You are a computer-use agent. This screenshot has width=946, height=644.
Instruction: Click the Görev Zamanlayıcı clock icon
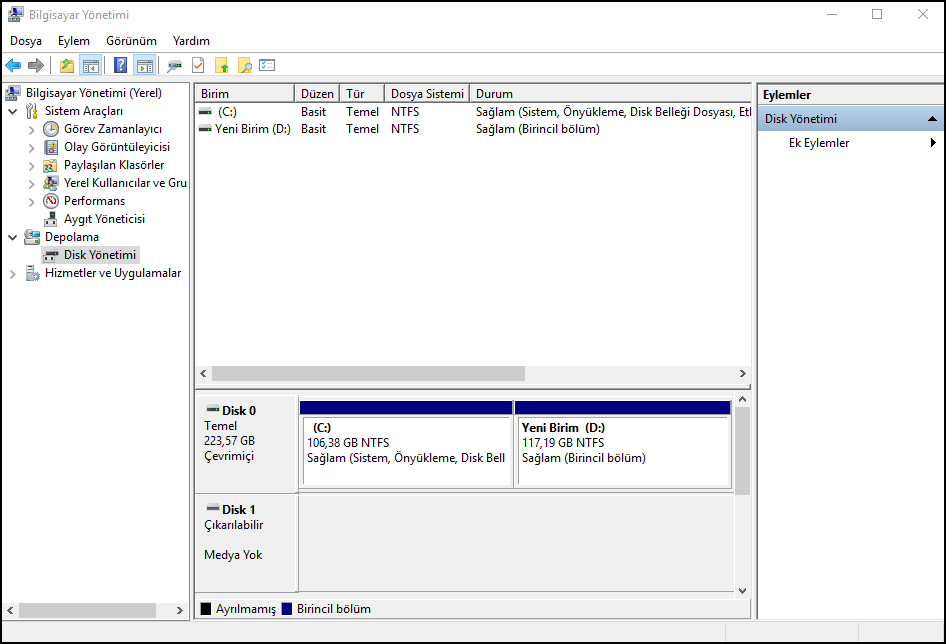click(x=51, y=129)
